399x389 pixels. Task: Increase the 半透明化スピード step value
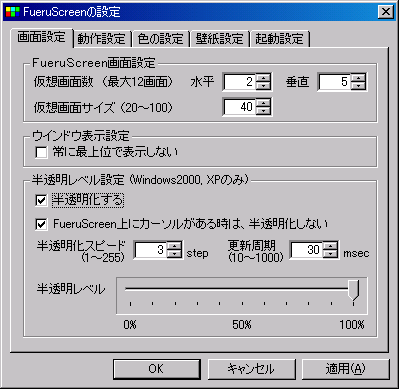174,246
